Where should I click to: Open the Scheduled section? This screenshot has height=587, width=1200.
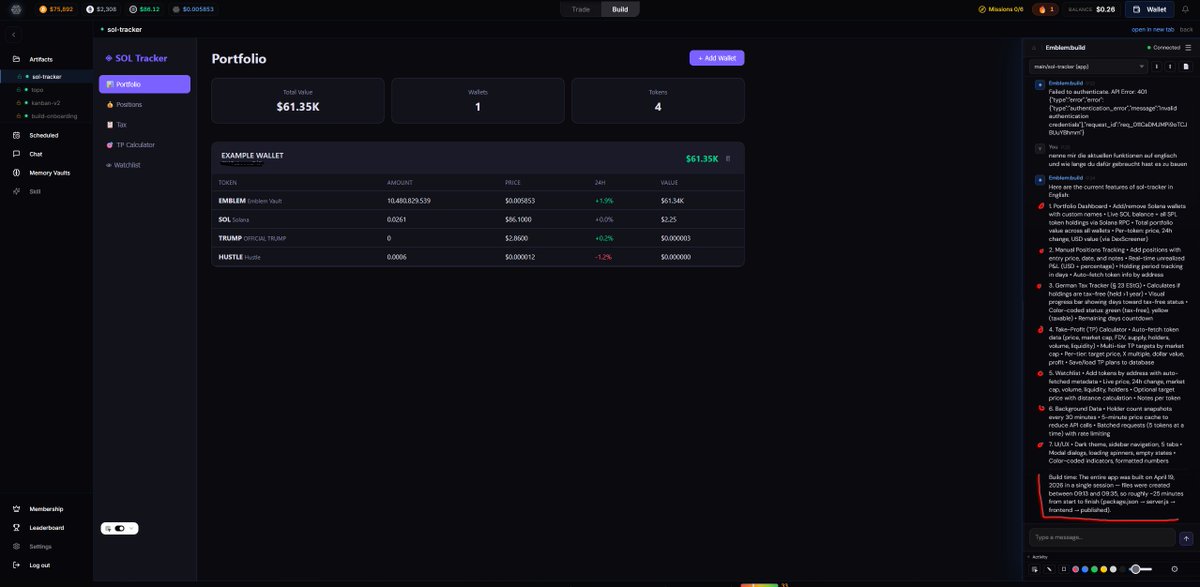(36, 135)
